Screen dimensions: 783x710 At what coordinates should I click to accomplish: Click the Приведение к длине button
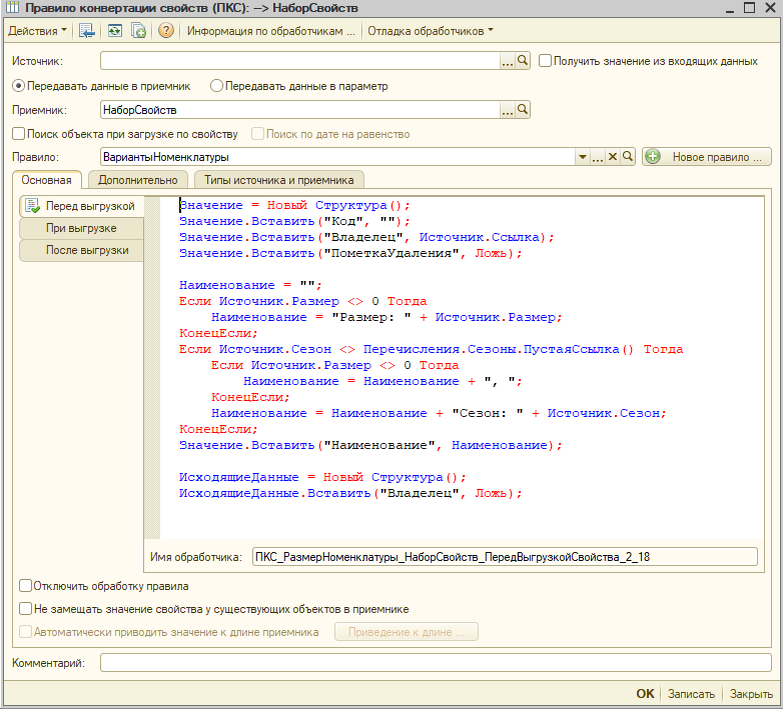(406, 632)
